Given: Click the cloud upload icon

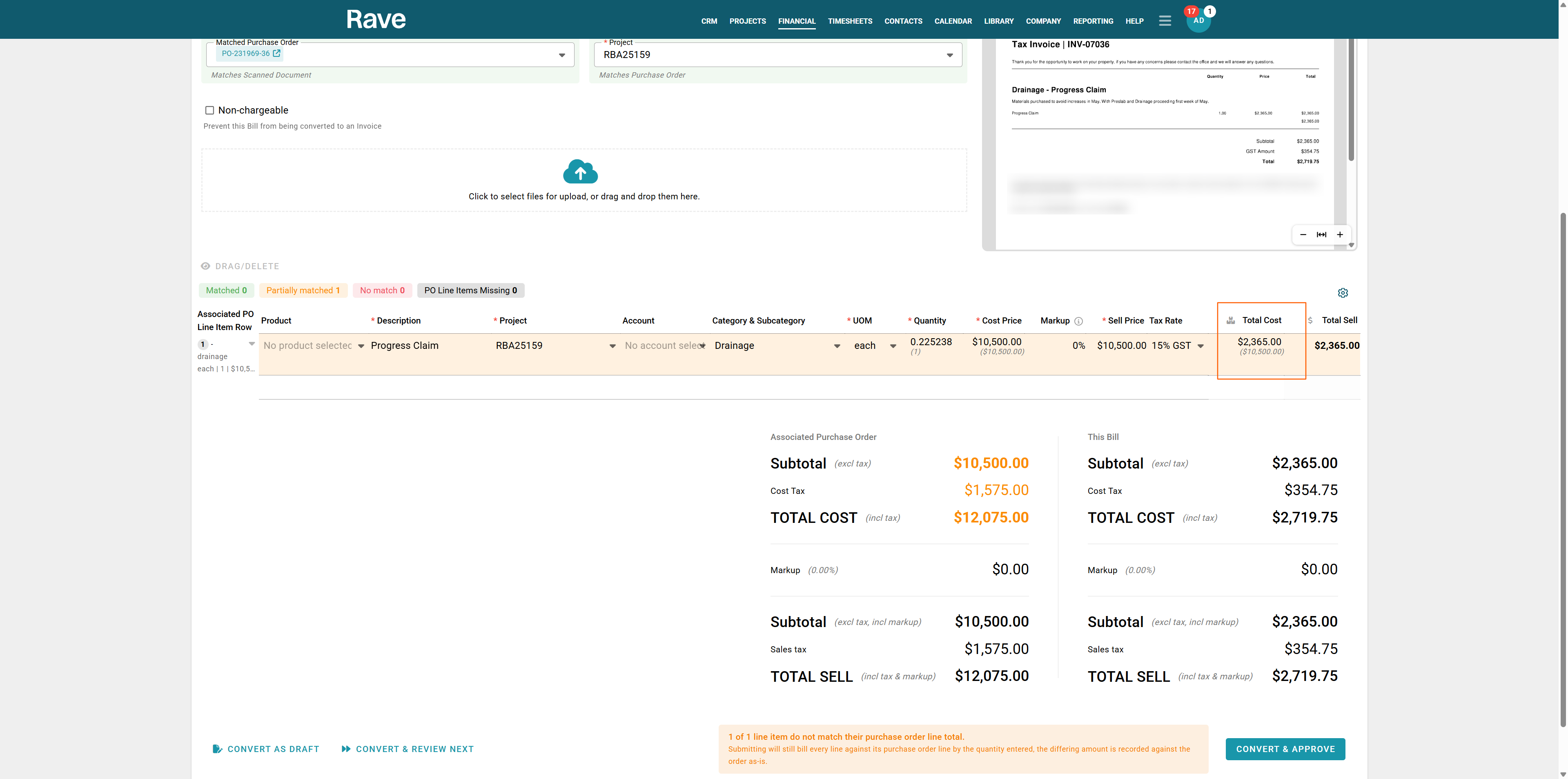Looking at the screenshot, I should pyautogui.click(x=581, y=172).
